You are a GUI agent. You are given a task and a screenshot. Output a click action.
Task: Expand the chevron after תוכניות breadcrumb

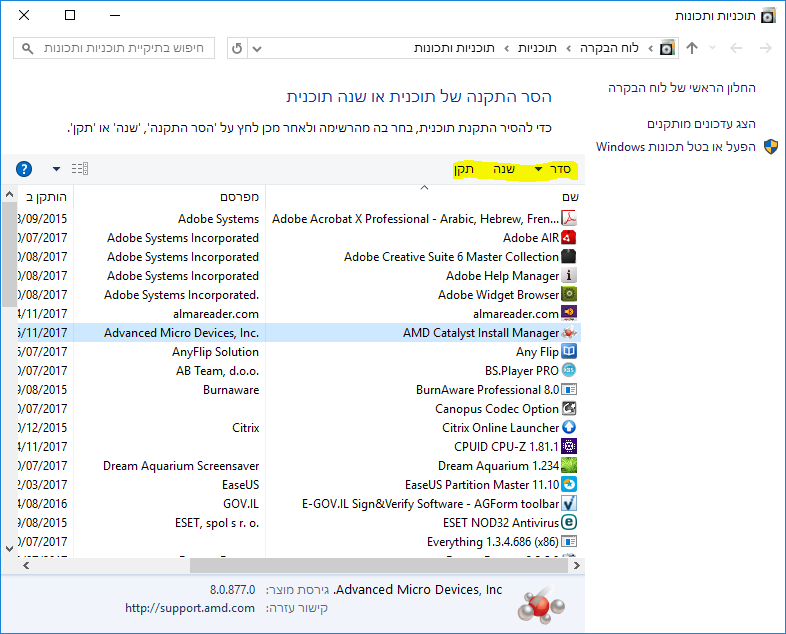click(507, 49)
